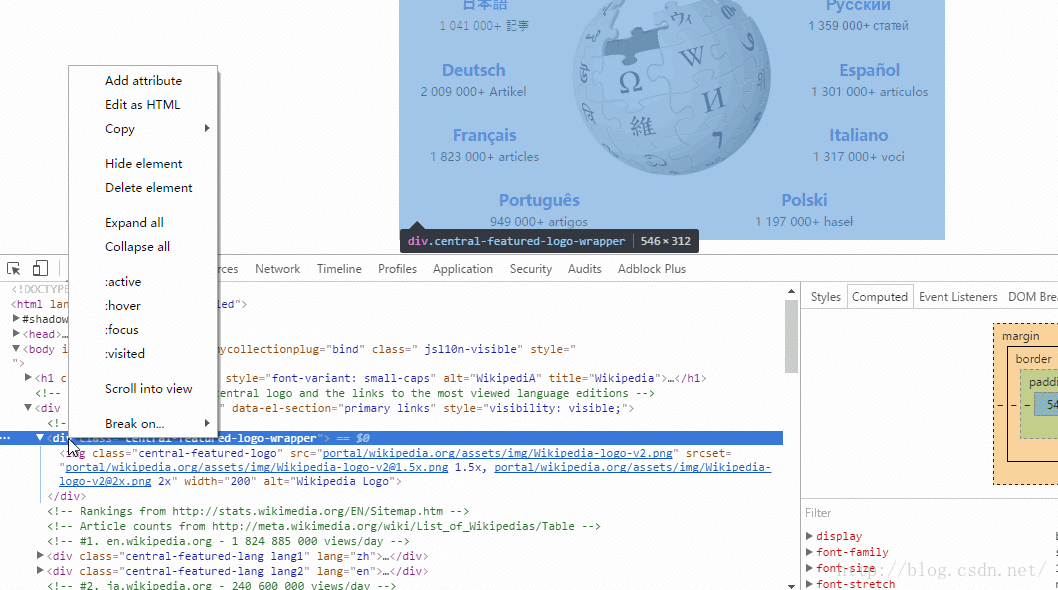Switch to the Security tab
This screenshot has height=590, width=1058.
point(530,269)
